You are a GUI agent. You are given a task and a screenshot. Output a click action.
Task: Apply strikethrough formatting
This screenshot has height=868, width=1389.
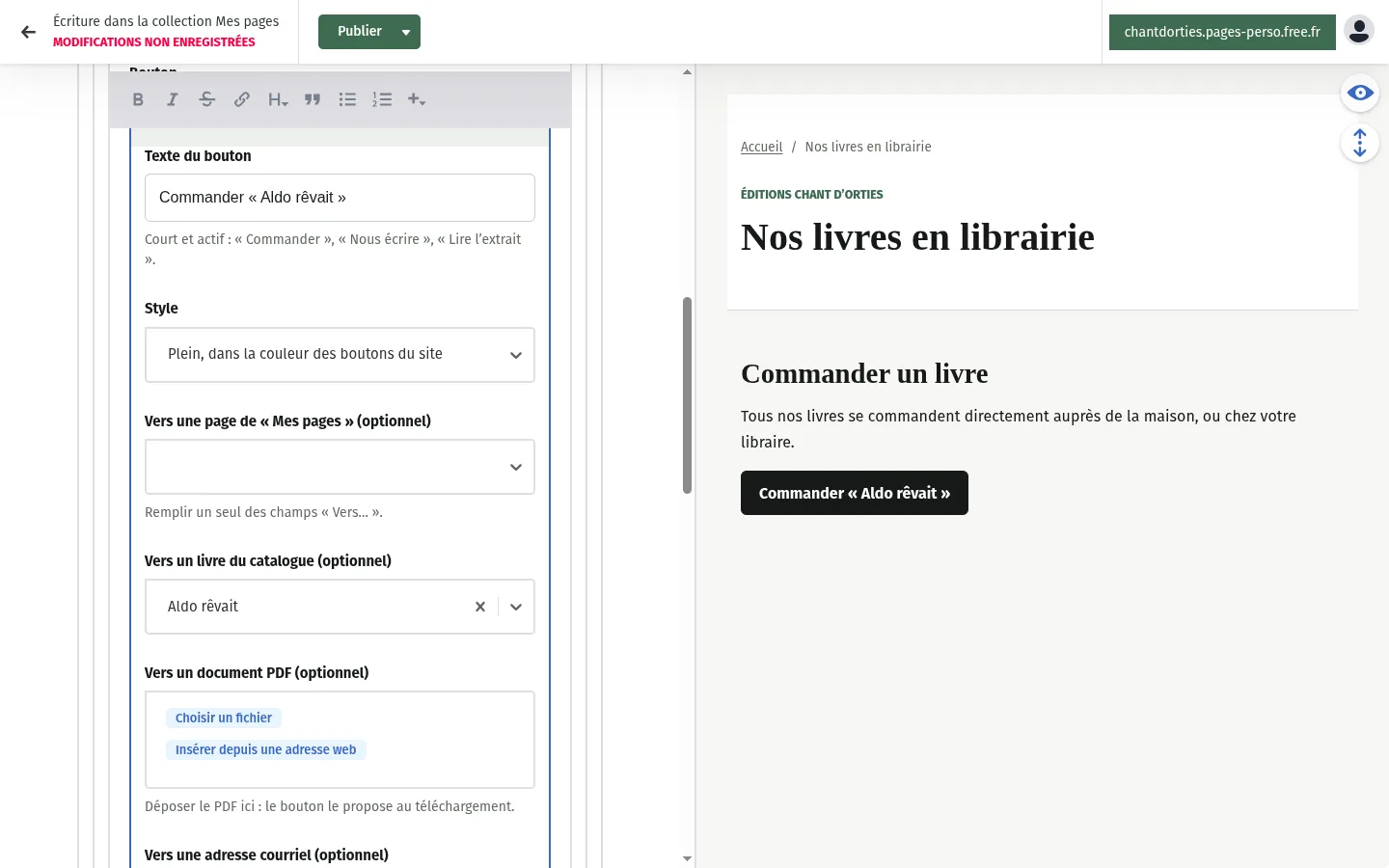click(x=207, y=99)
